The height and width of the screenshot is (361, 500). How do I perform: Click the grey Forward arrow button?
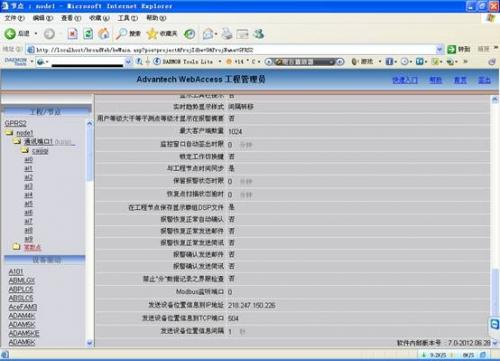tap(49, 34)
